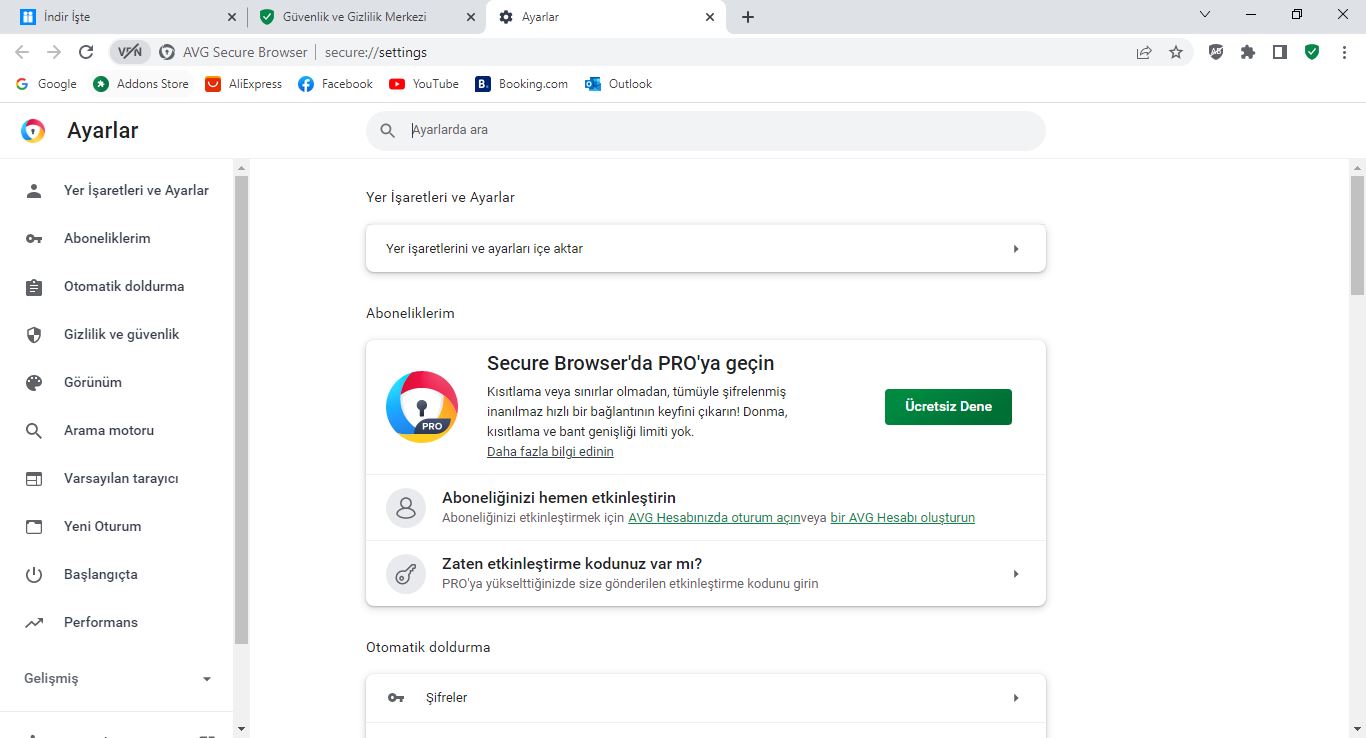
Task: Click bir AVG Hesabı oluşturun link
Action: point(902,518)
